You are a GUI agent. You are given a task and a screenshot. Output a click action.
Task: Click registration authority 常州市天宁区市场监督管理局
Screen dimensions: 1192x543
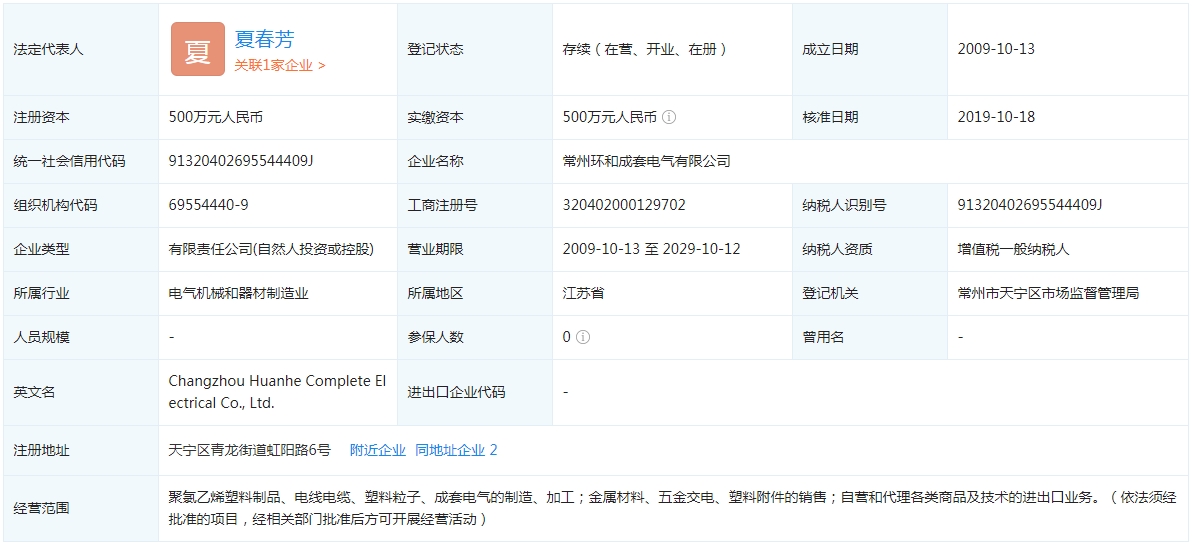pyautogui.click(x=1048, y=293)
